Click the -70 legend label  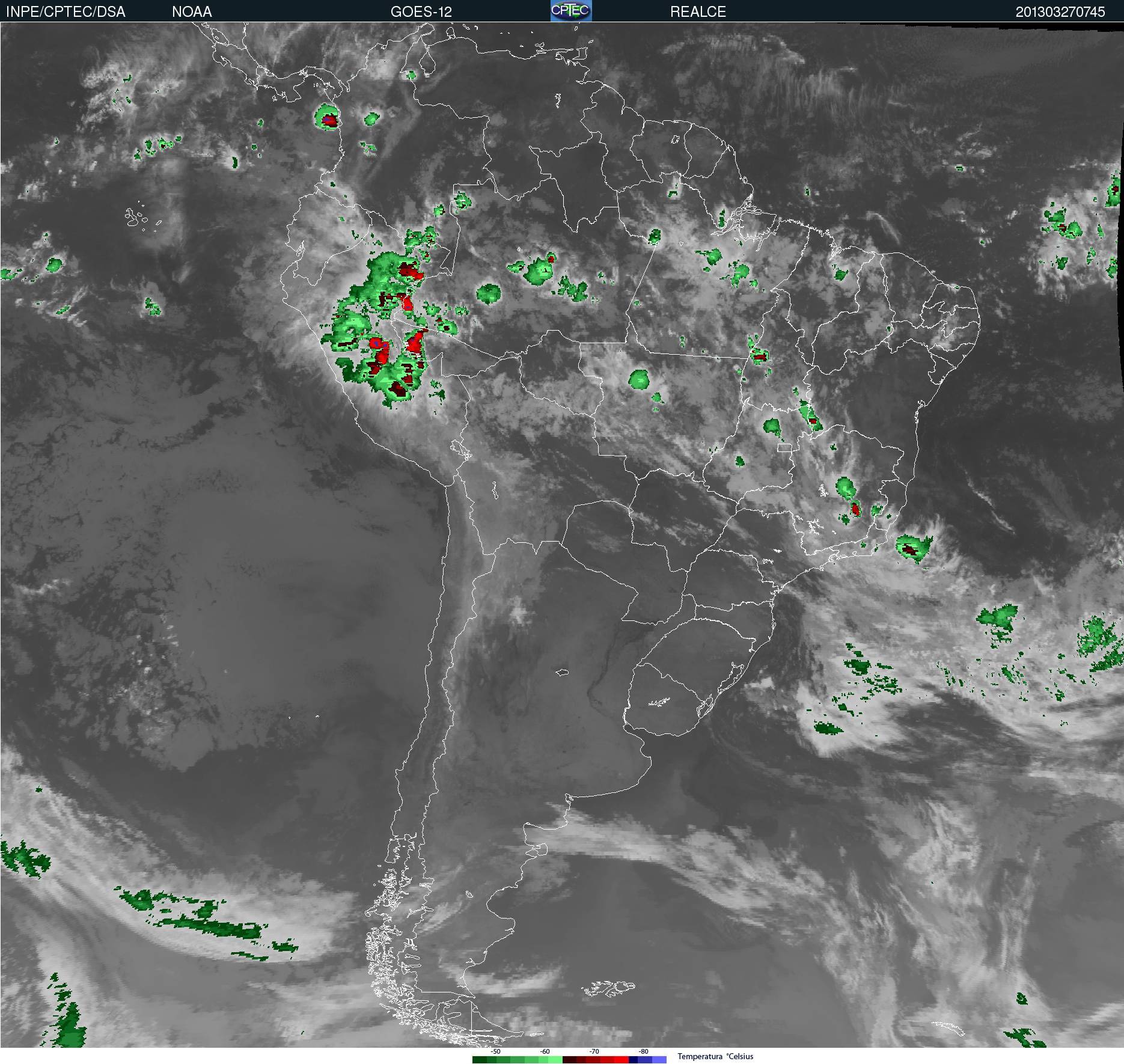pyautogui.click(x=594, y=1051)
